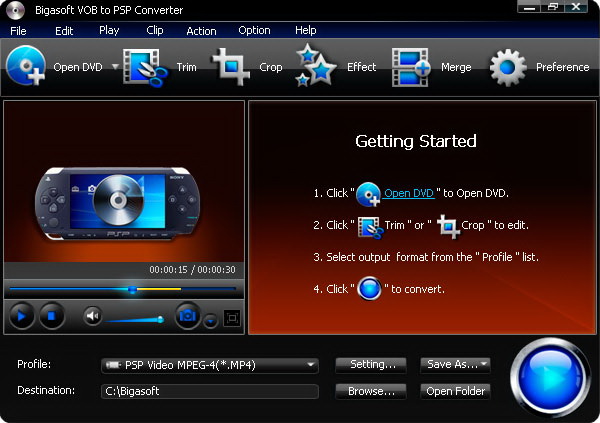
Task: Click the Effect label in toolbar
Action: tap(362, 67)
